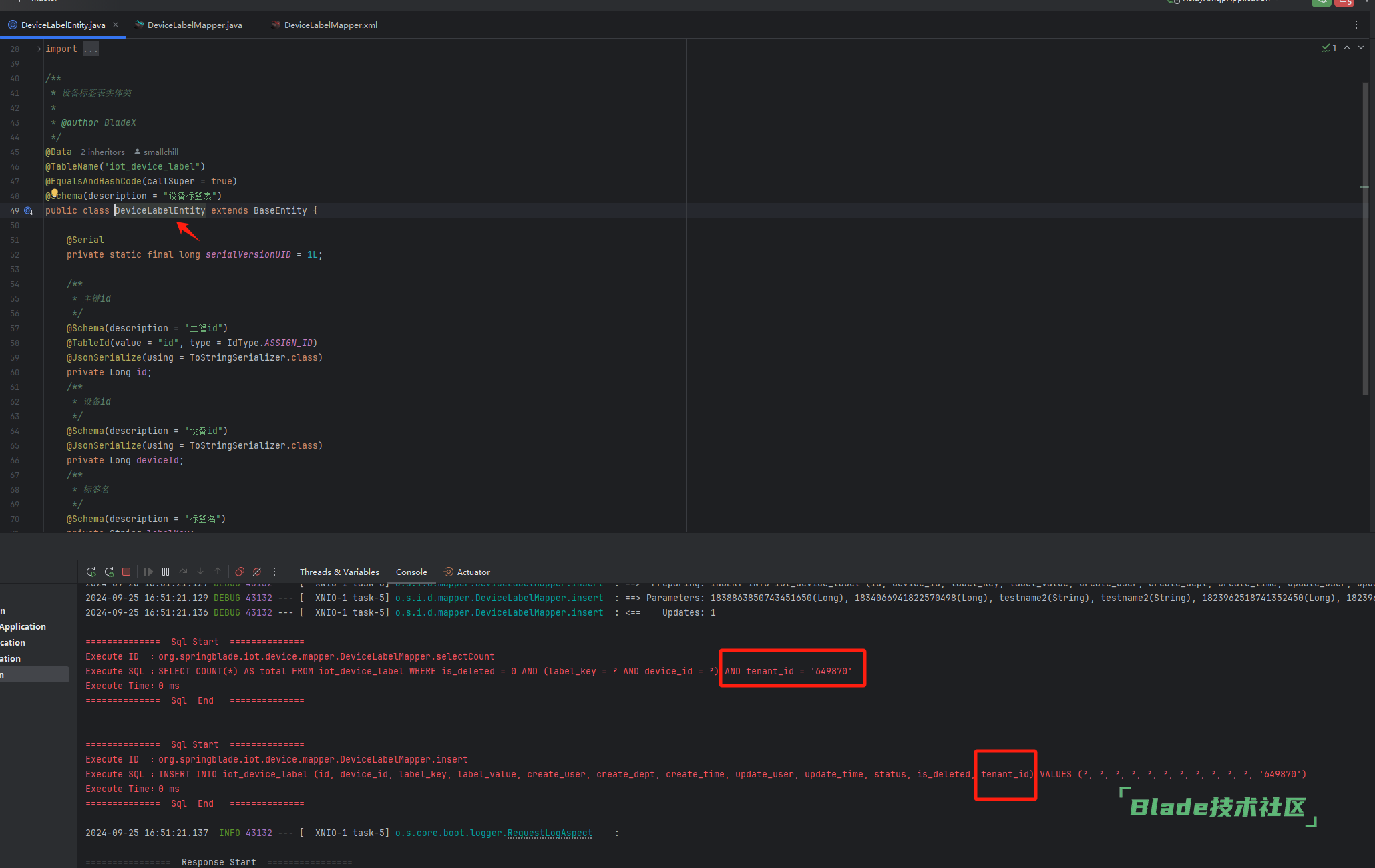Image resolution: width=1375 pixels, height=868 pixels.
Task: Click the 'Response Start' console line
Action: 219,862
